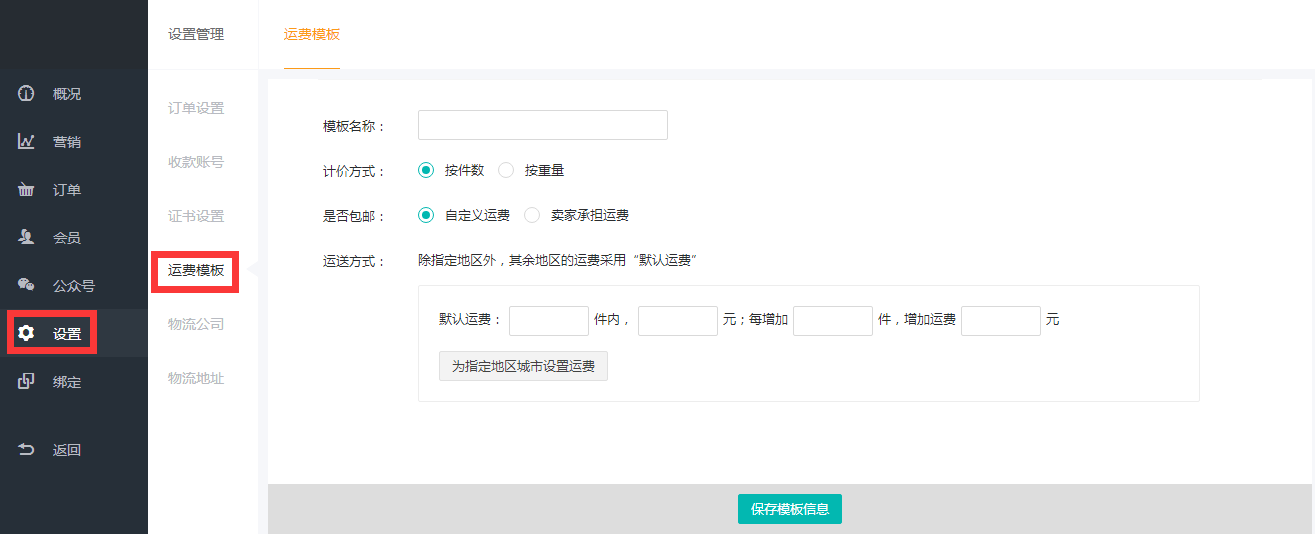1315x534 pixels.
Task: Click the 概况 overview icon in sidebar
Action: point(27,94)
